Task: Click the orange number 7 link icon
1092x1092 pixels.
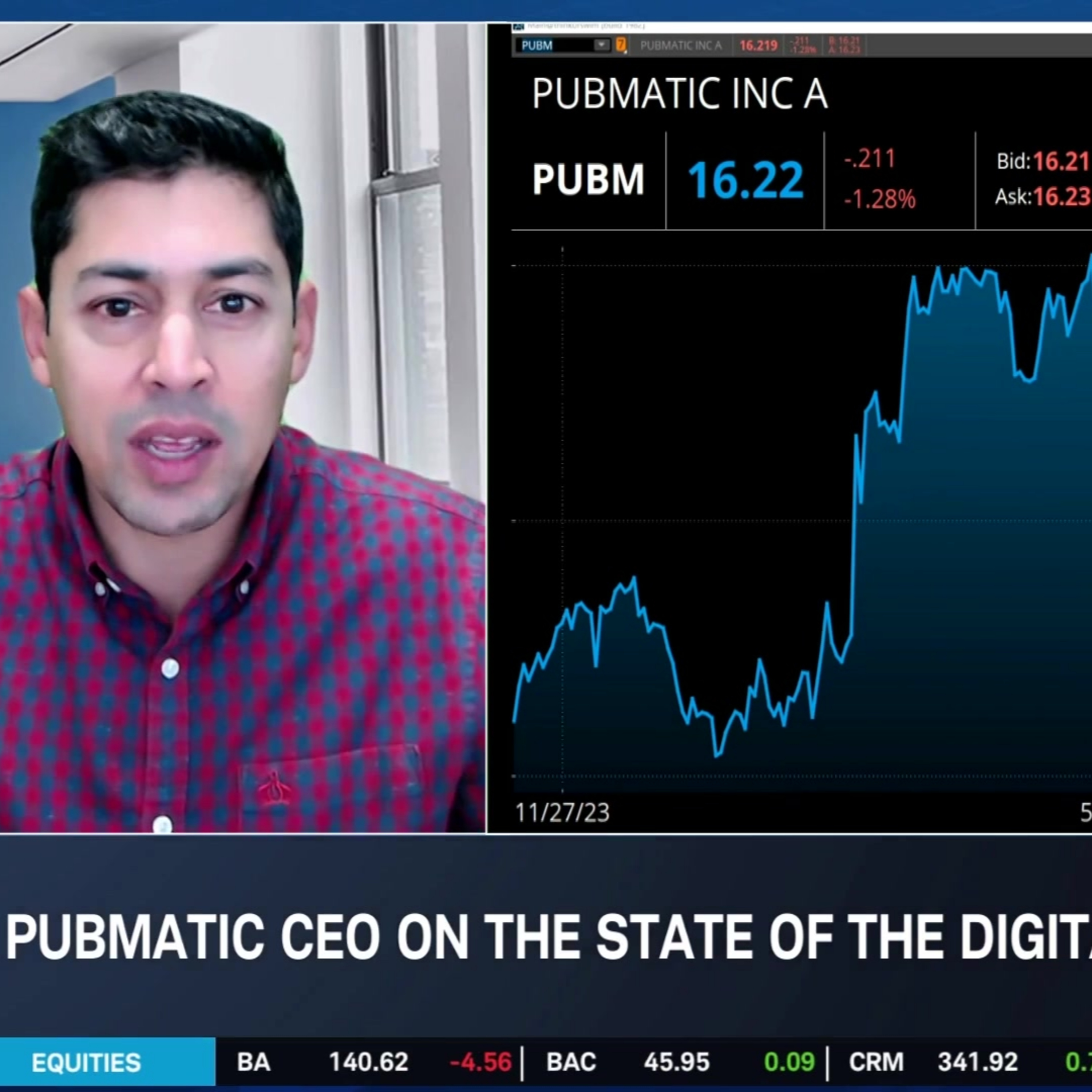Action: (x=621, y=45)
